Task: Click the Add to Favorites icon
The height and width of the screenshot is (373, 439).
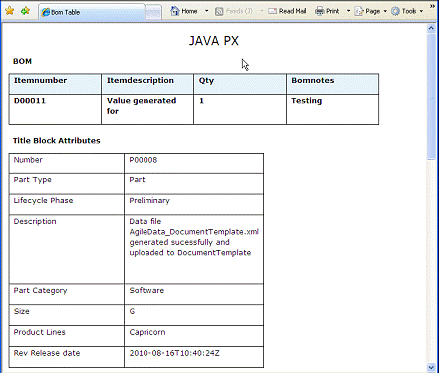Action: pyautogui.click(x=25, y=11)
